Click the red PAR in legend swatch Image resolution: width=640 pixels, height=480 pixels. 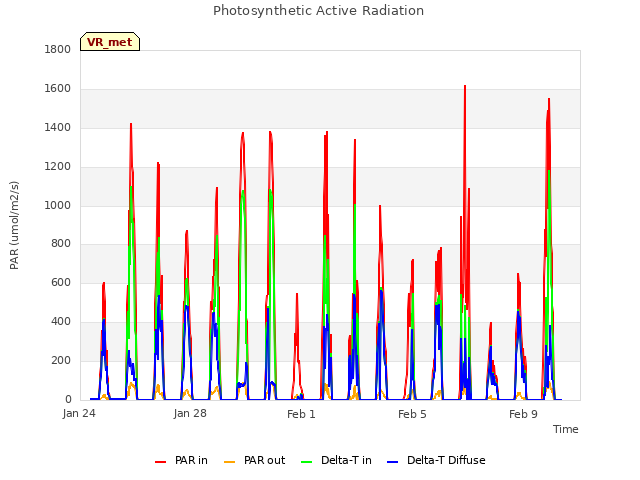click(x=160, y=462)
